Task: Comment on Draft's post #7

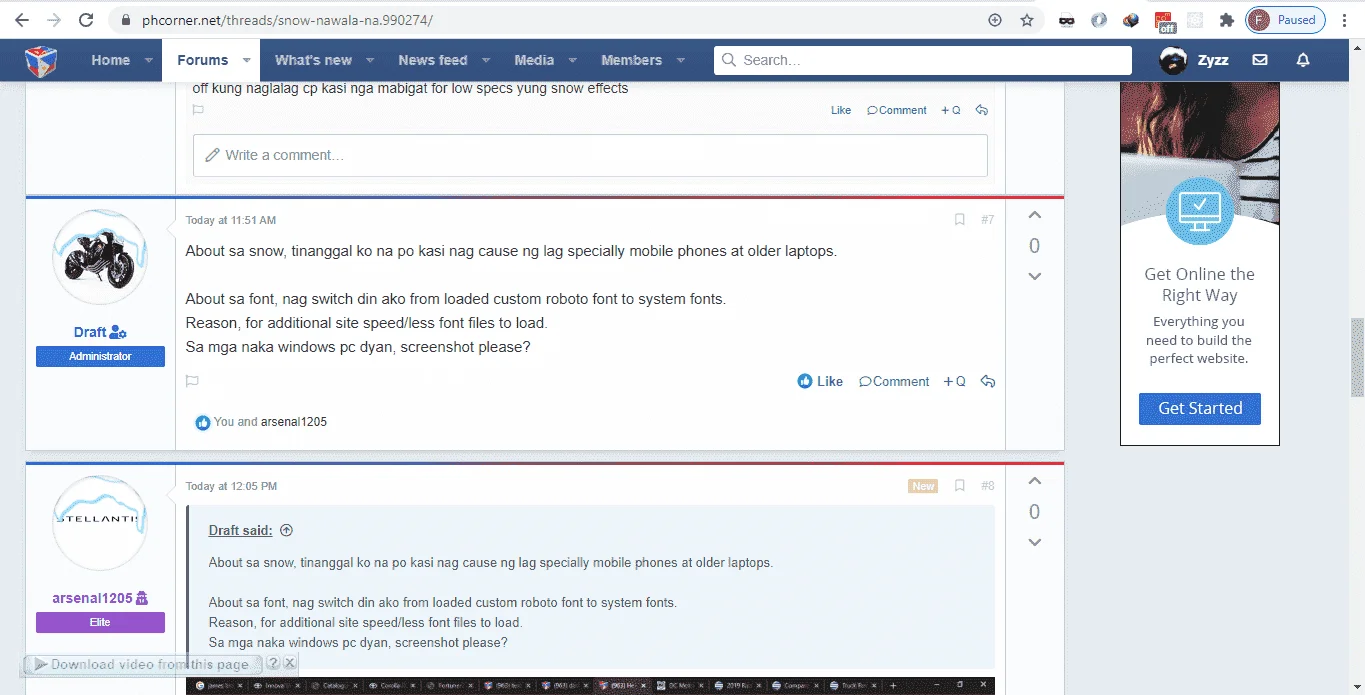Action: [x=895, y=381]
